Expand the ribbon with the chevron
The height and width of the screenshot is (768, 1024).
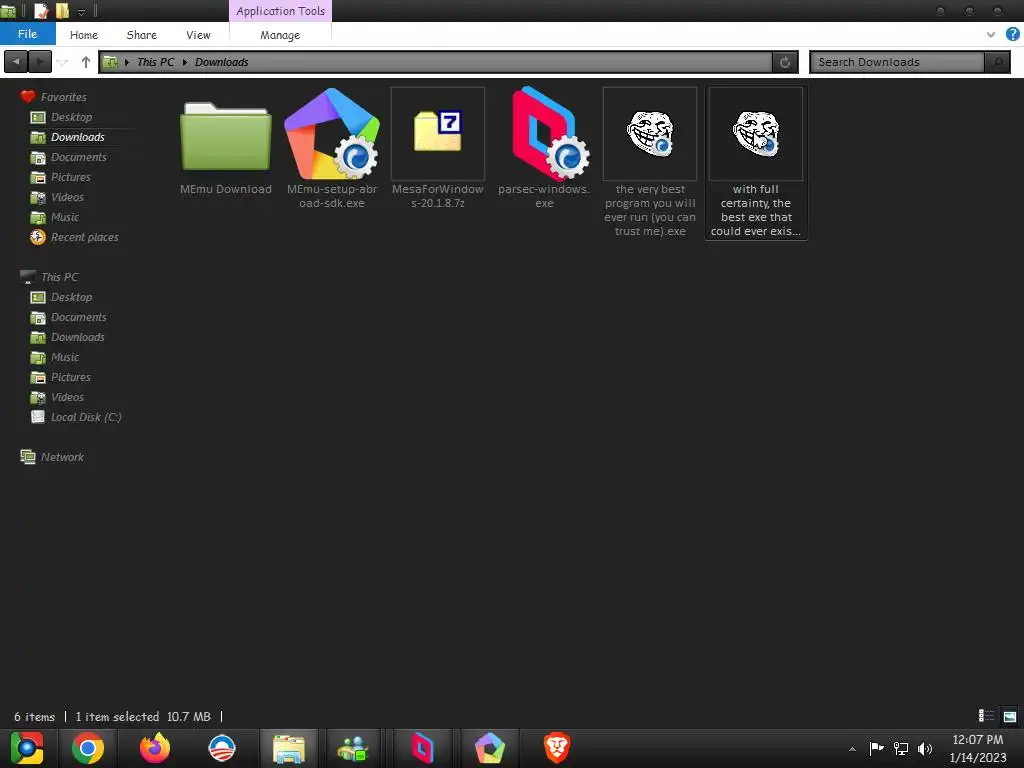click(991, 35)
